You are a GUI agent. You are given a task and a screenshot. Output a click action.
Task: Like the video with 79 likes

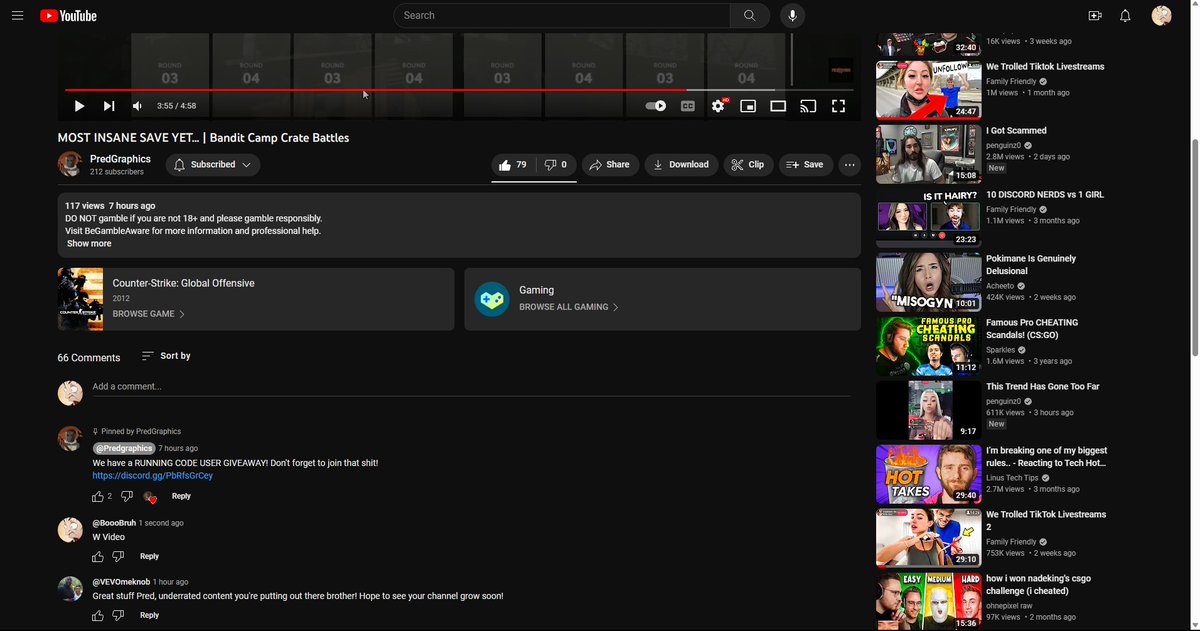click(x=513, y=165)
